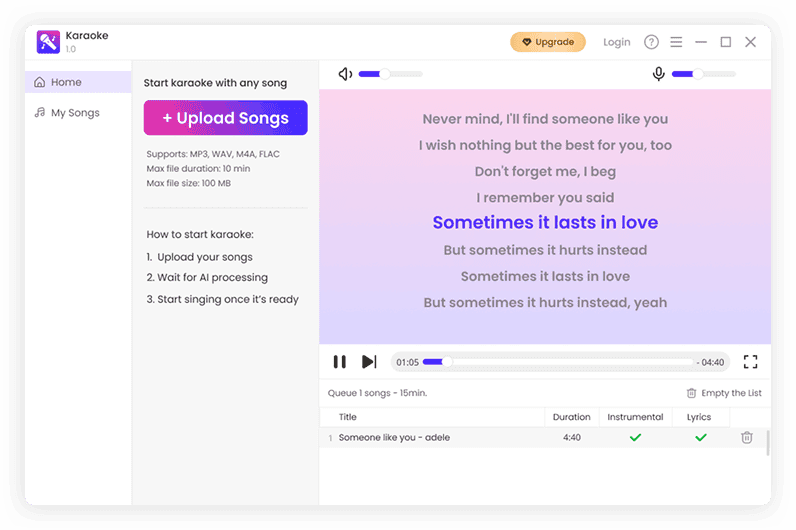Click the Empty the List label

click(x=731, y=393)
